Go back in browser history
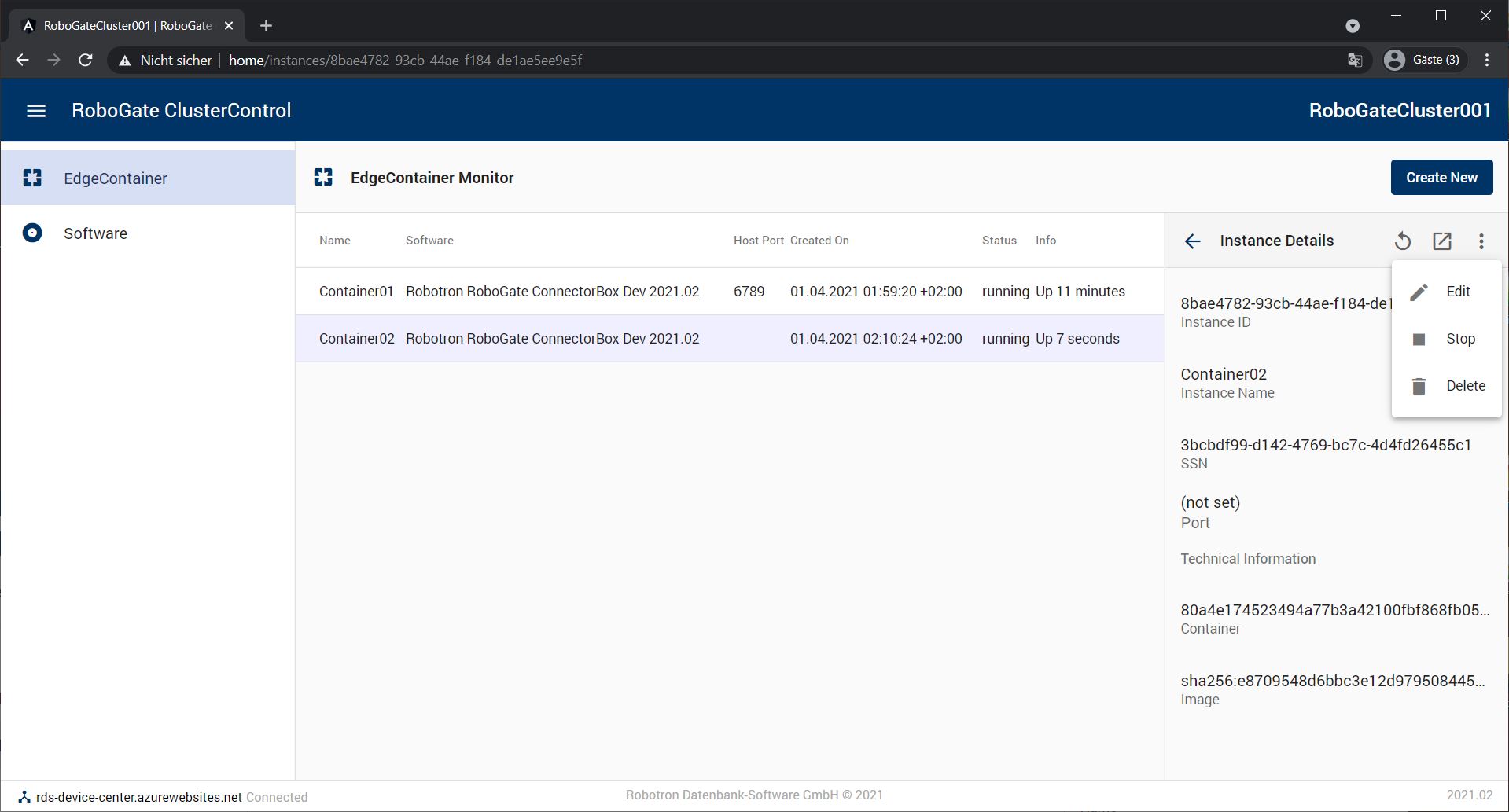The width and height of the screenshot is (1509, 812). tap(22, 61)
